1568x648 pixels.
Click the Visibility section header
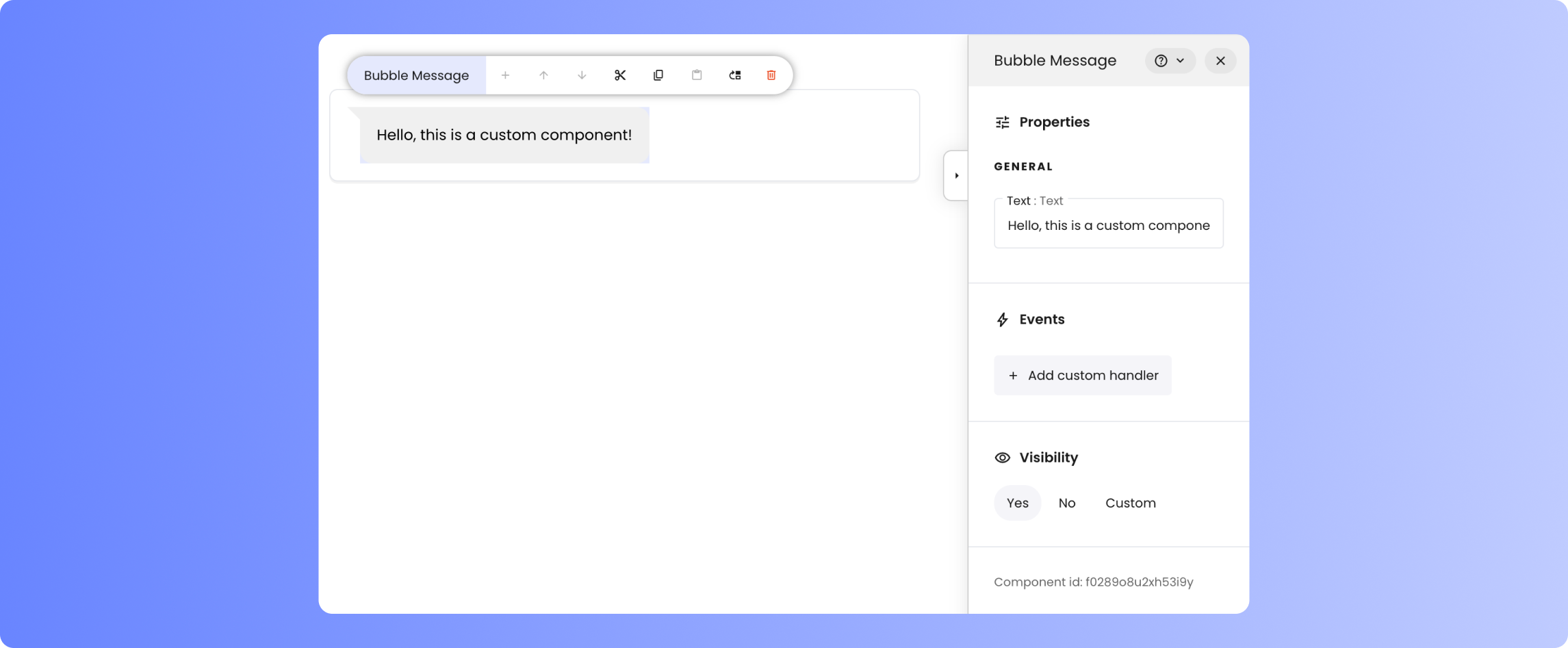1036,458
